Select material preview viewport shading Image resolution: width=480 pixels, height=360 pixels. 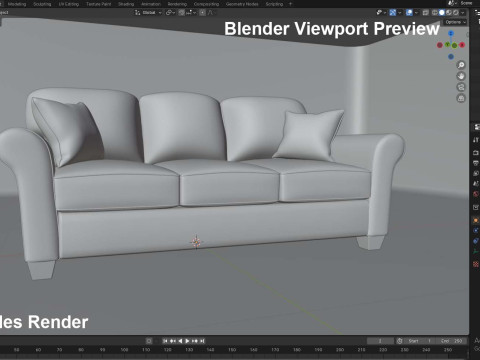coord(449,13)
